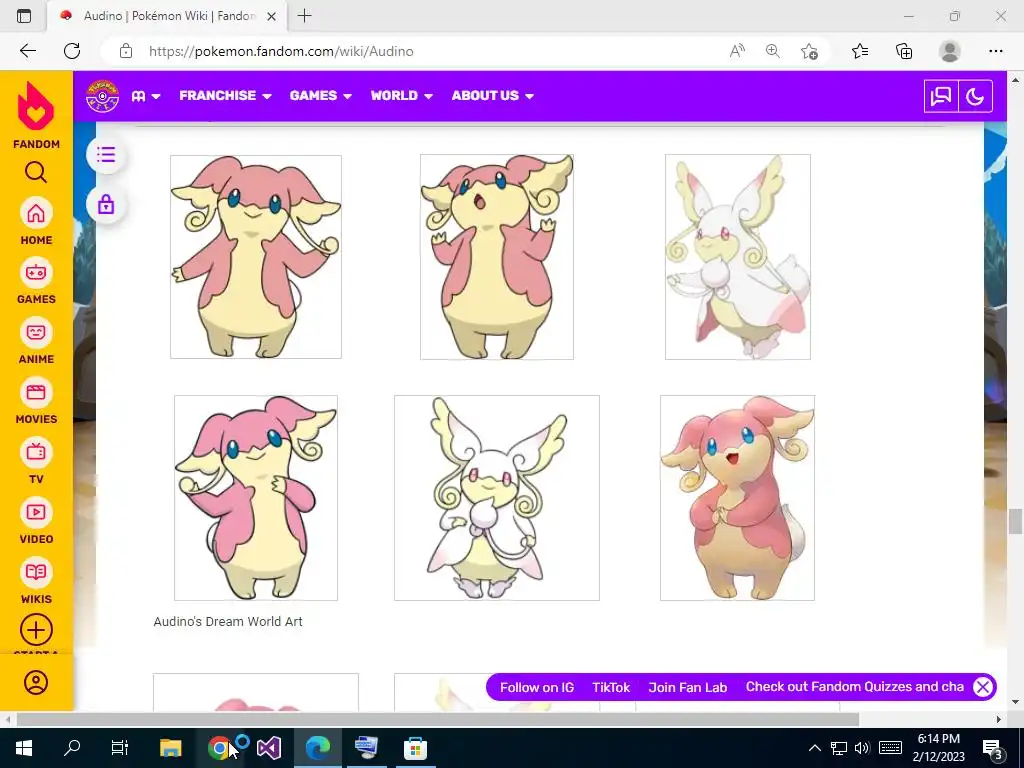Image resolution: width=1024 pixels, height=768 pixels.
Task: Open the Favorites list icon
Action: (860, 51)
